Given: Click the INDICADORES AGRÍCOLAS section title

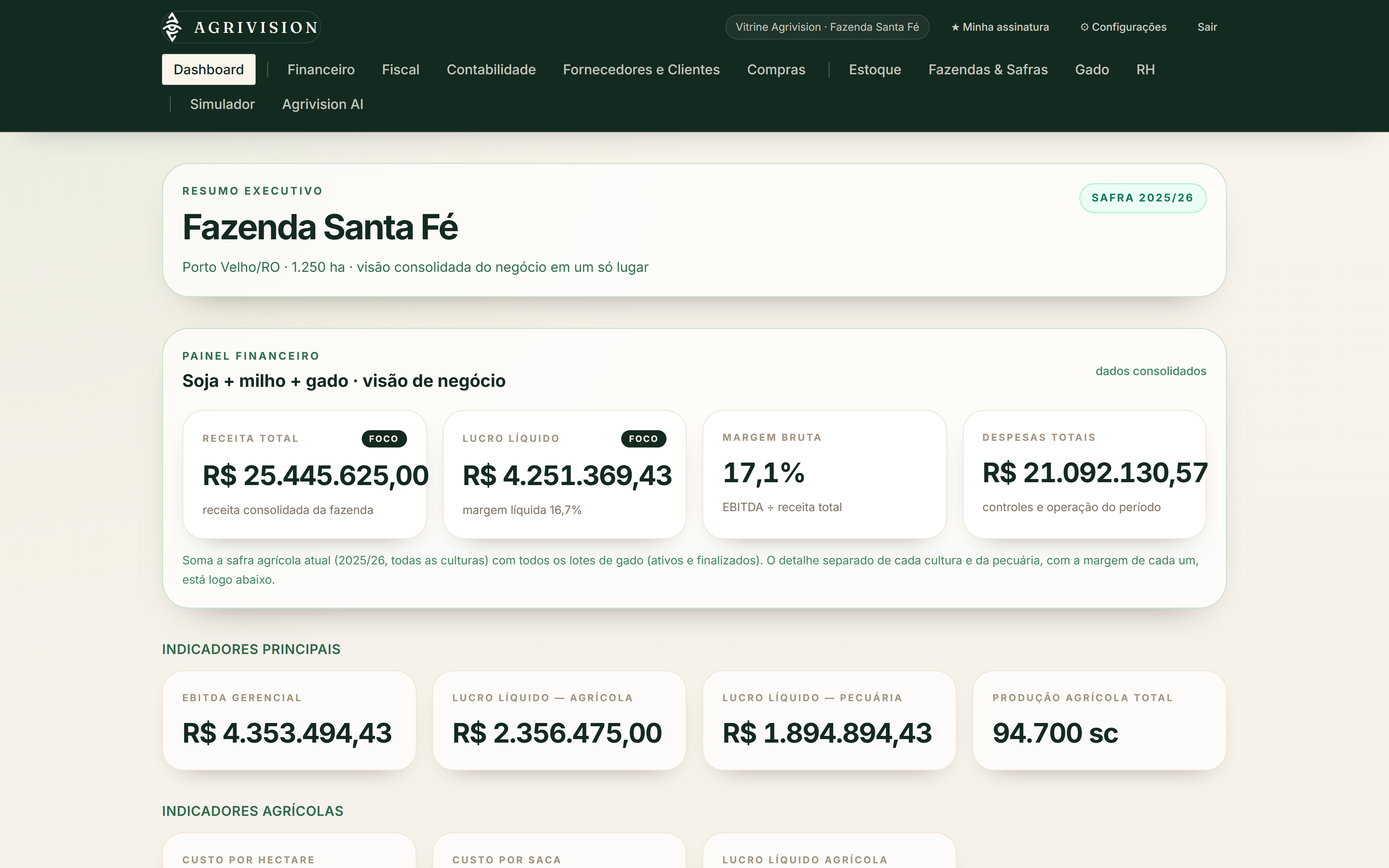Looking at the screenshot, I should (253, 811).
